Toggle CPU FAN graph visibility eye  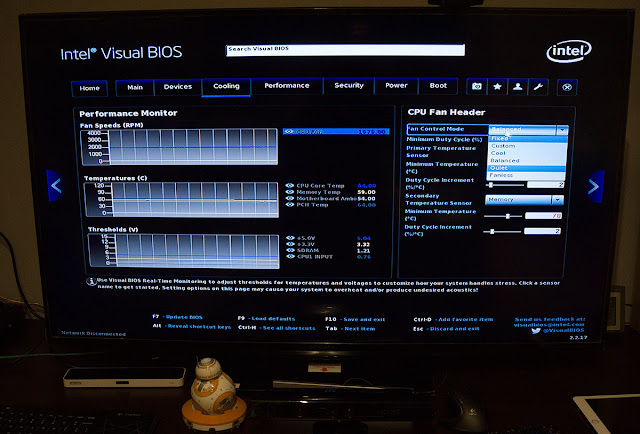[x=289, y=131]
